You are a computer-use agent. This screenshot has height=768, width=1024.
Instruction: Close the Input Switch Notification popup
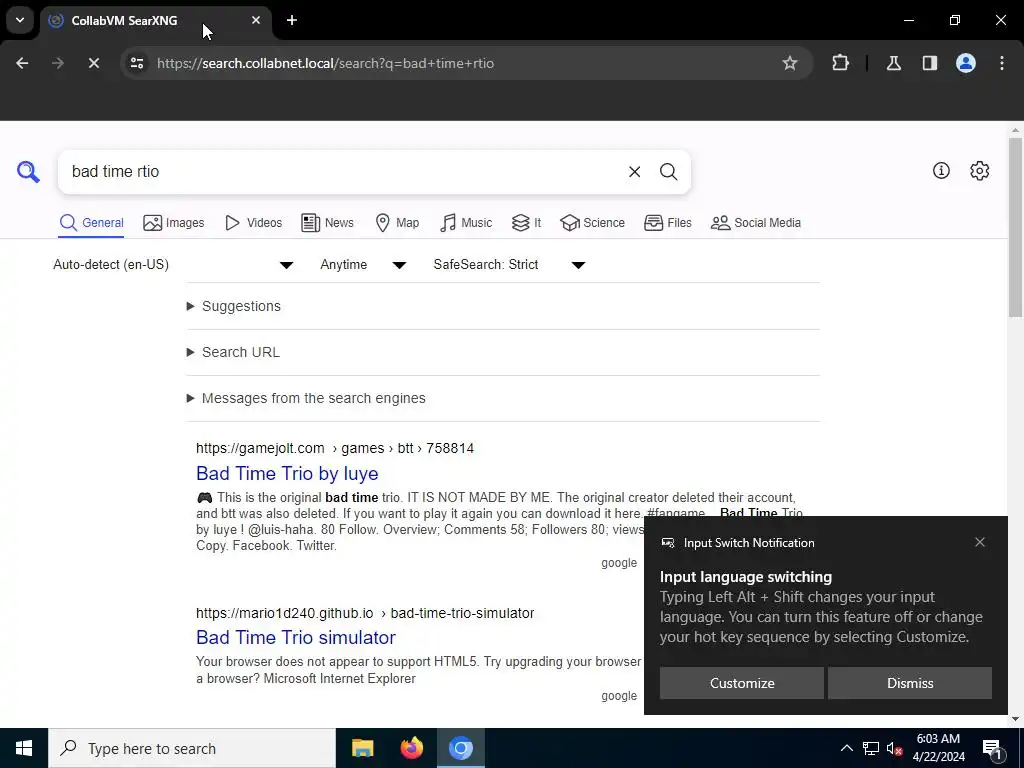[x=980, y=542]
